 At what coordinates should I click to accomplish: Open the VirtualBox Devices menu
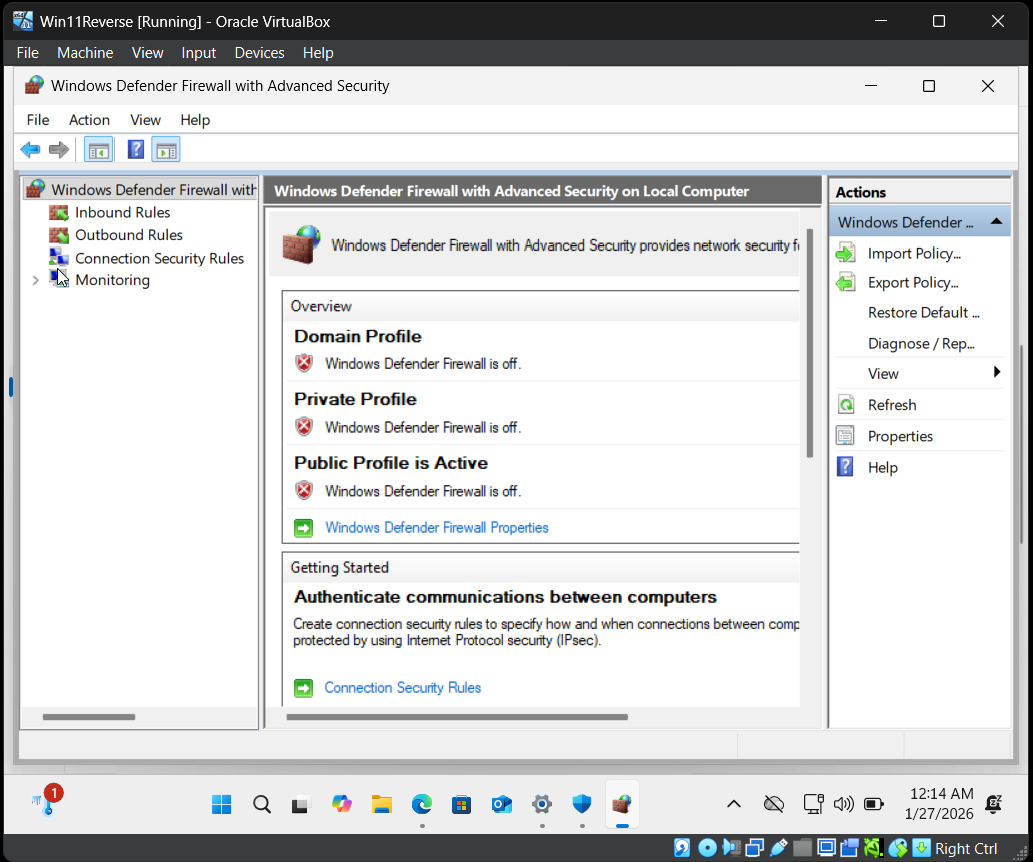point(259,53)
